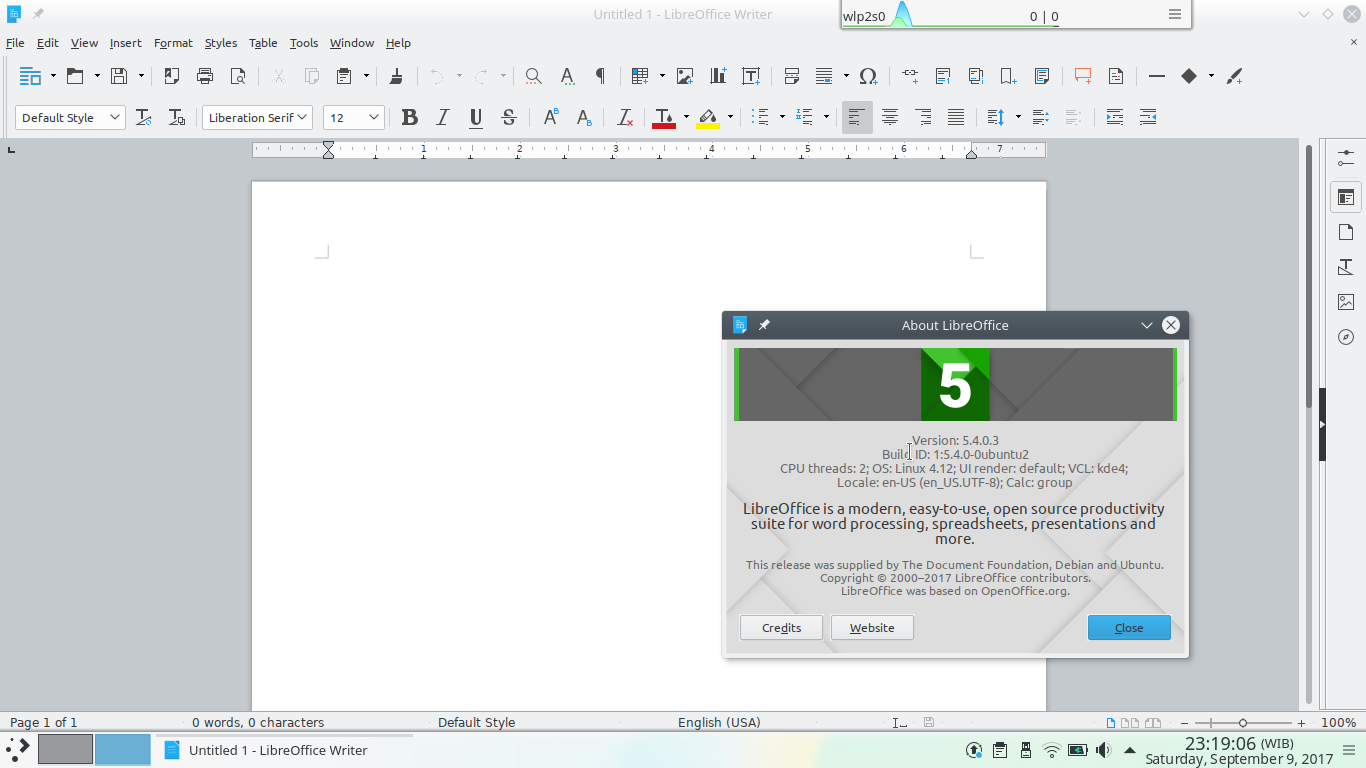This screenshot has height=768, width=1366.
Task: Expand the Basic Shapes dropdown arrow
Action: pyautogui.click(x=1211, y=76)
